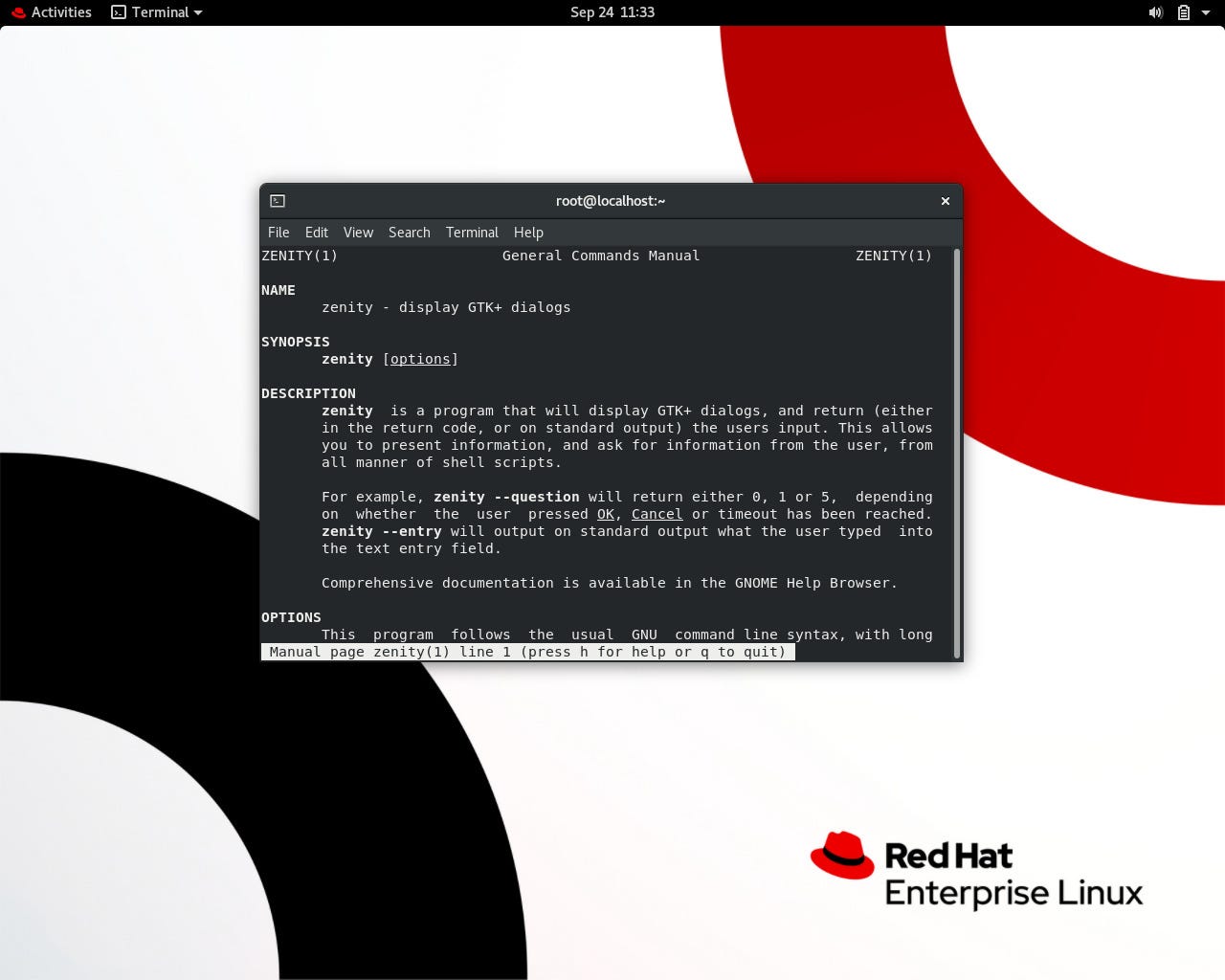
Task: Open the Help menu
Action: (x=528, y=233)
